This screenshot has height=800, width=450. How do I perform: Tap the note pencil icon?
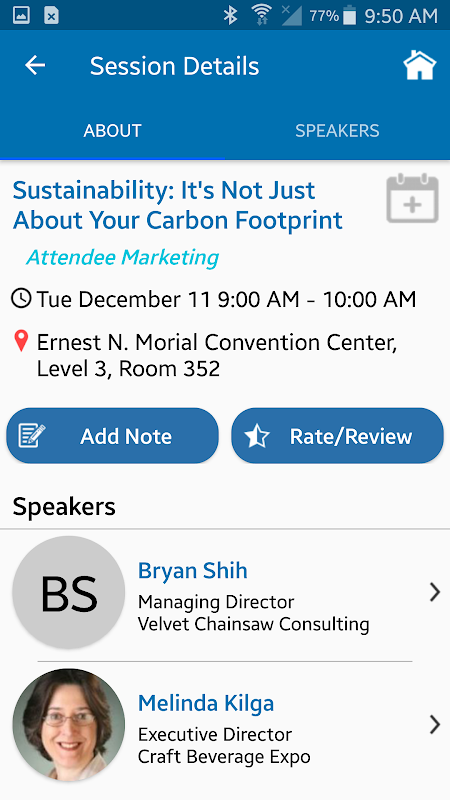[x=32, y=436]
